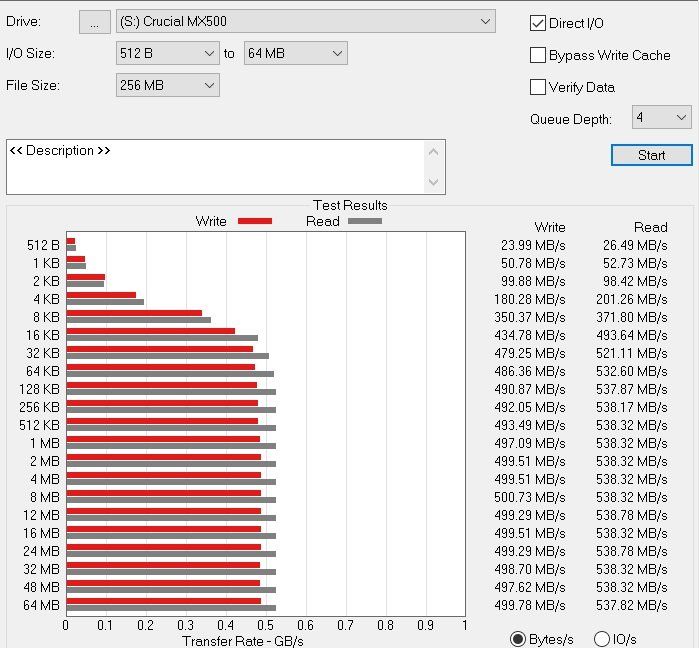The image size is (699, 648).
Task: Switch results to IO/s radio button
Action: pyautogui.click(x=602, y=639)
